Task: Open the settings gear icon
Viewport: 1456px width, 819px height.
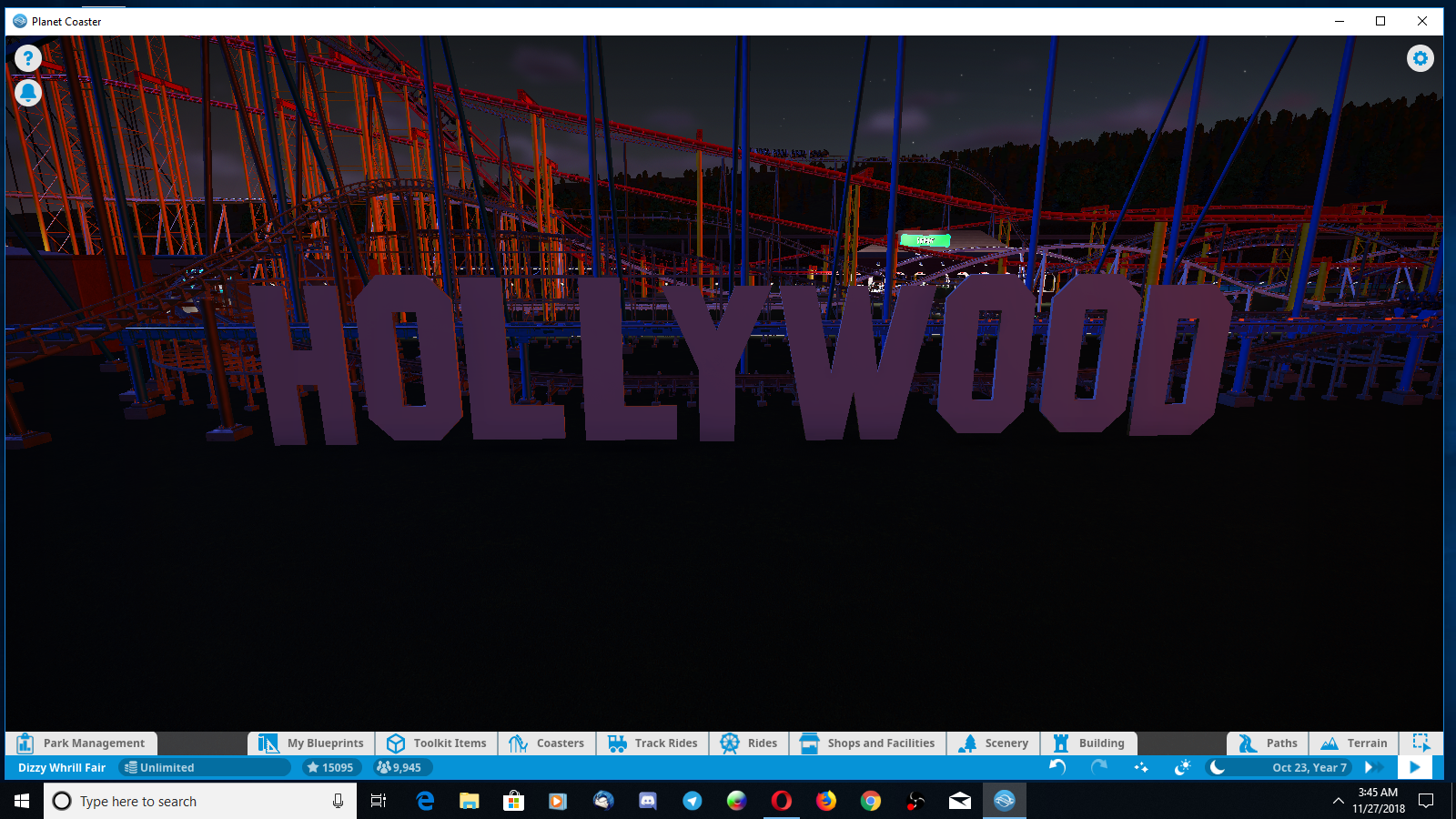Action: (x=1420, y=58)
